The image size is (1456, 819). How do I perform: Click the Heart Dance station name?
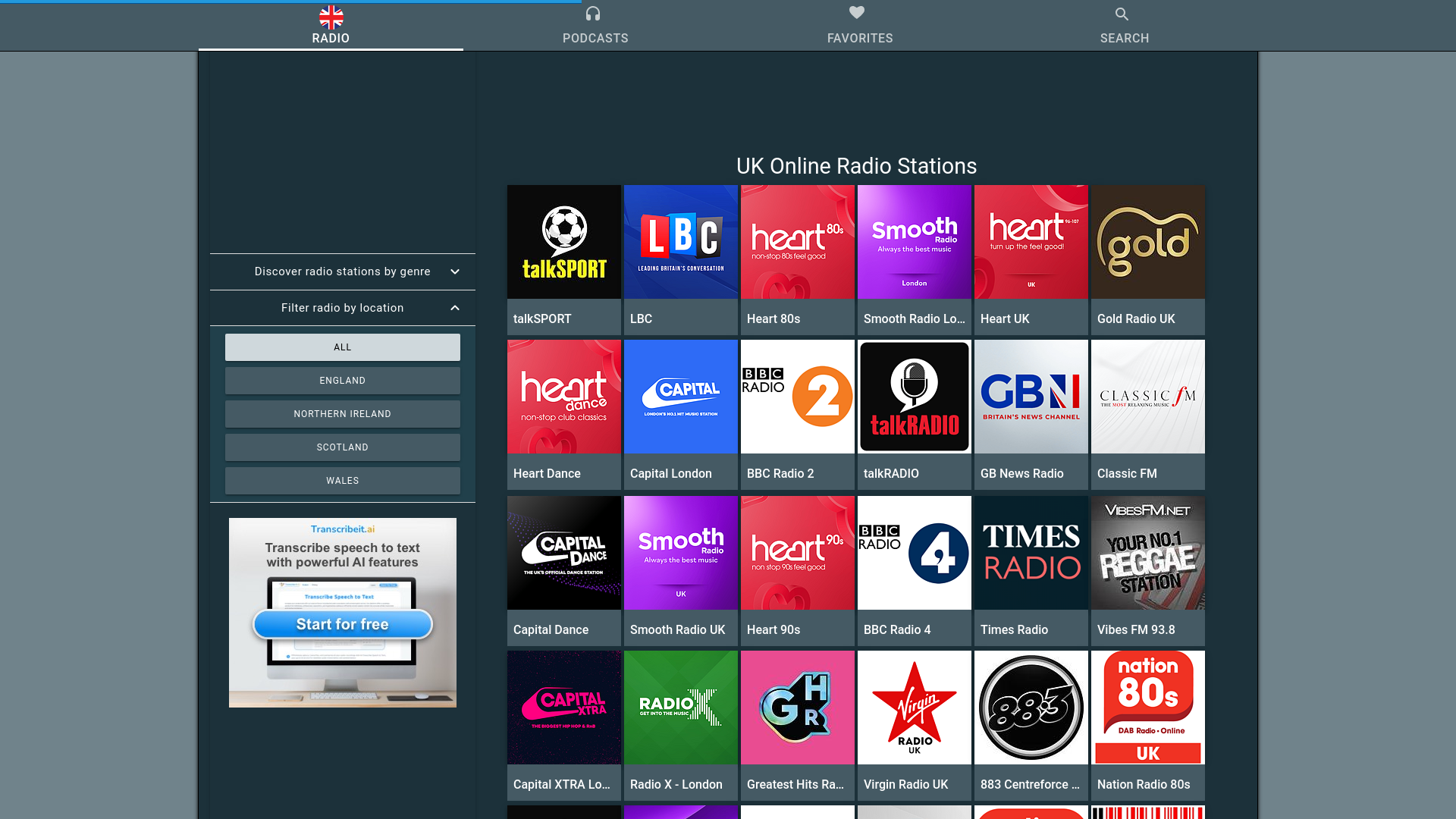547,474
